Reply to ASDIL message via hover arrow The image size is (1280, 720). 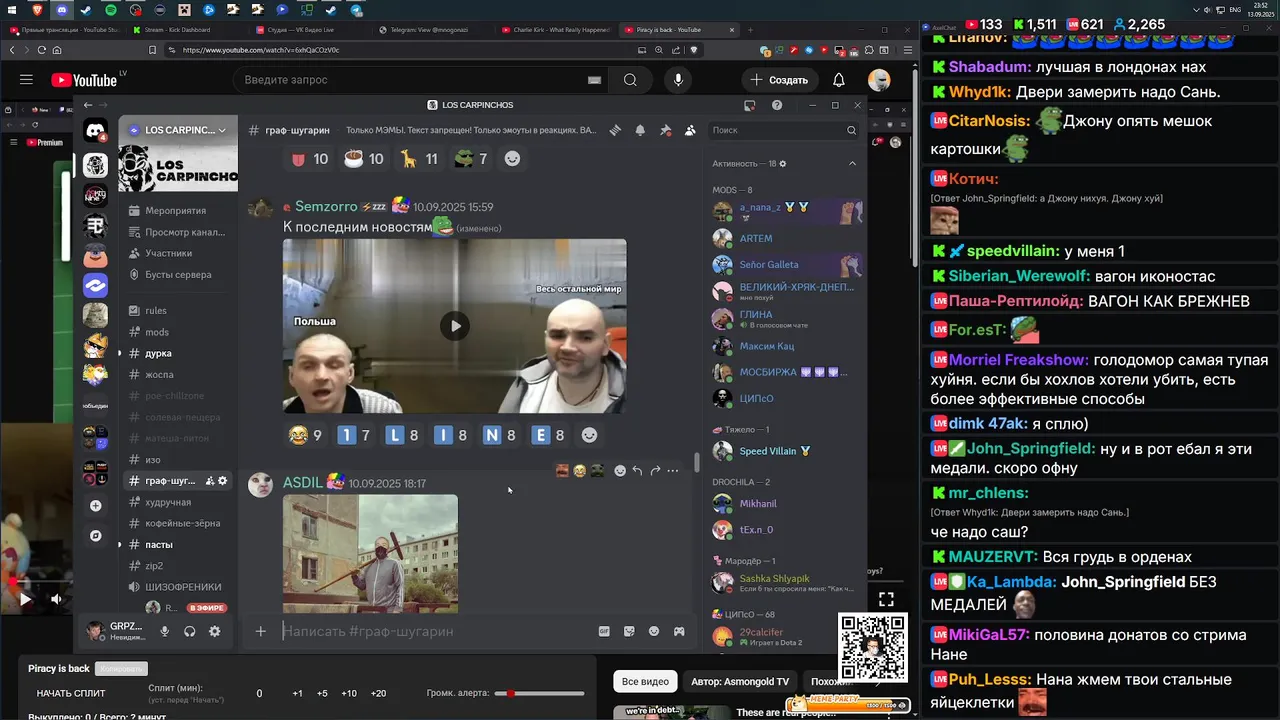(637, 470)
